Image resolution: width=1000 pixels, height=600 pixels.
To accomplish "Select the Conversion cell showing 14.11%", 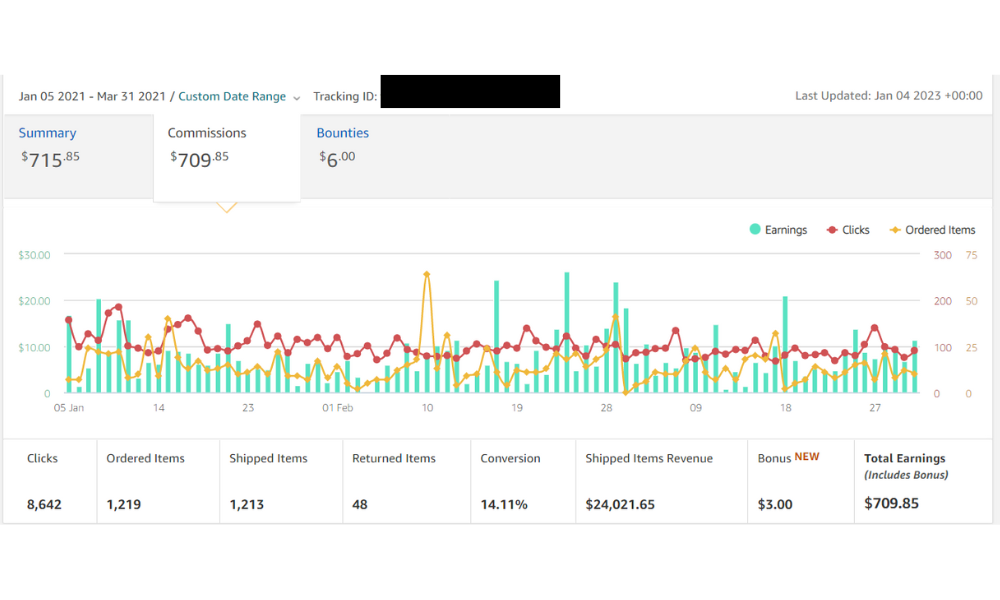I will (523, 481).
